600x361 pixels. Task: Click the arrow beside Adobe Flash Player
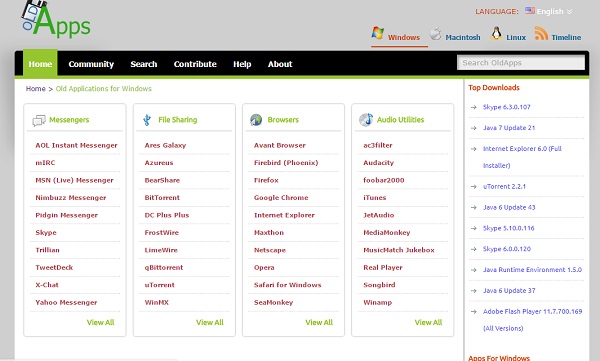[x=474, y=312]
